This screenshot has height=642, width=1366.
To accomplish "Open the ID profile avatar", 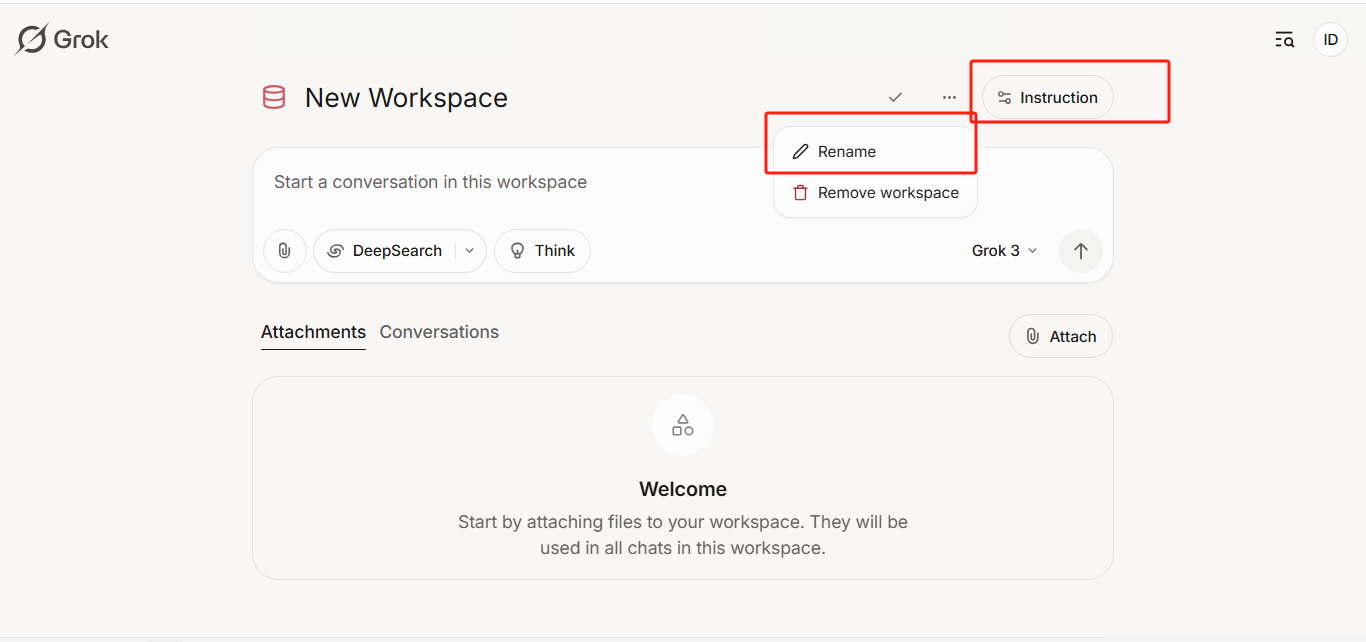I will pyautogui.click(x=1330, y=40).
